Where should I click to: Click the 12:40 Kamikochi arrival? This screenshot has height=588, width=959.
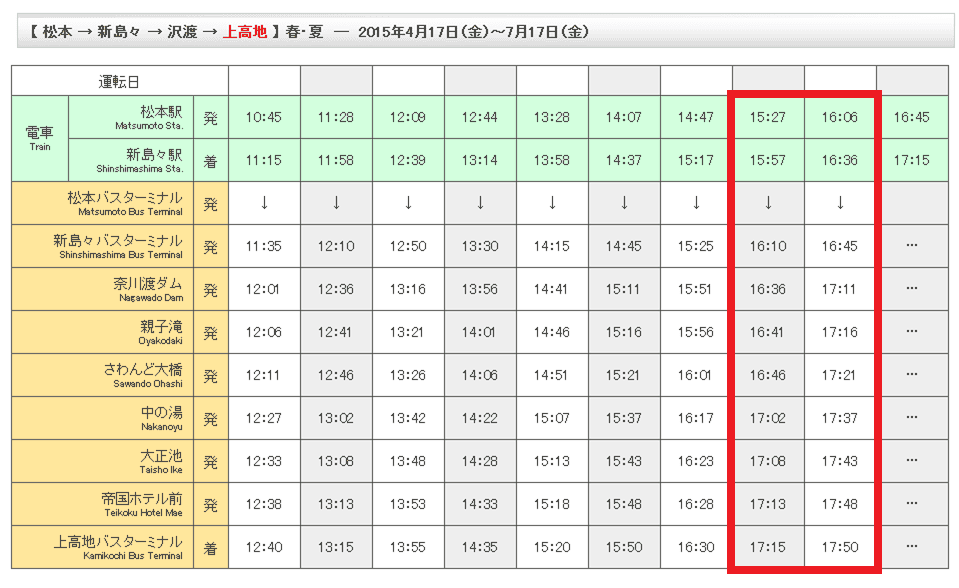[x=264, y=547]
